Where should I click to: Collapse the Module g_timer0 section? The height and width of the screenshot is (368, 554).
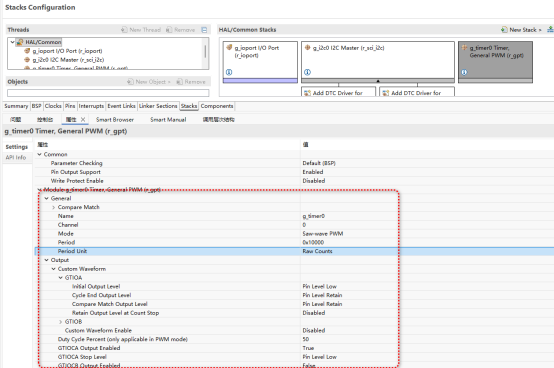pos(40,190)
